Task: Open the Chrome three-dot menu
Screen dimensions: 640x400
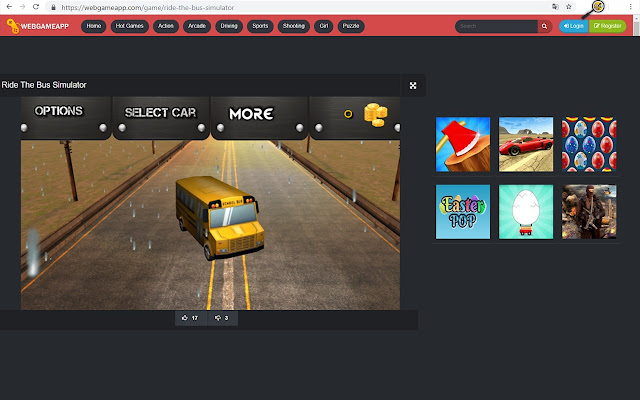Action: click(631, 7)
